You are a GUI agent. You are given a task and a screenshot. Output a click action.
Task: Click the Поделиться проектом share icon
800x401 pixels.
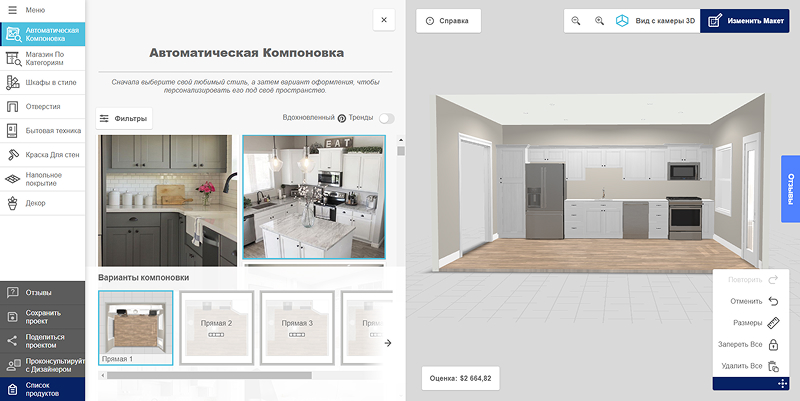12,341
